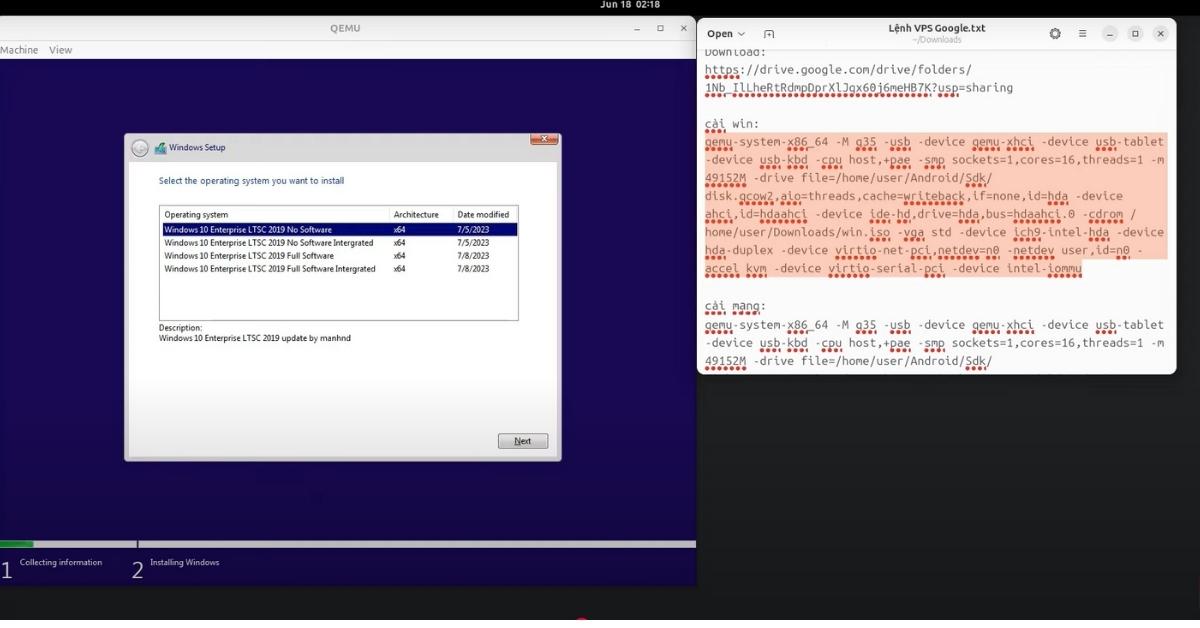This screenshot has height=628, width=1200.
Task: Click the 'Installing Windows' step label
Action: (x=185, y=563)
